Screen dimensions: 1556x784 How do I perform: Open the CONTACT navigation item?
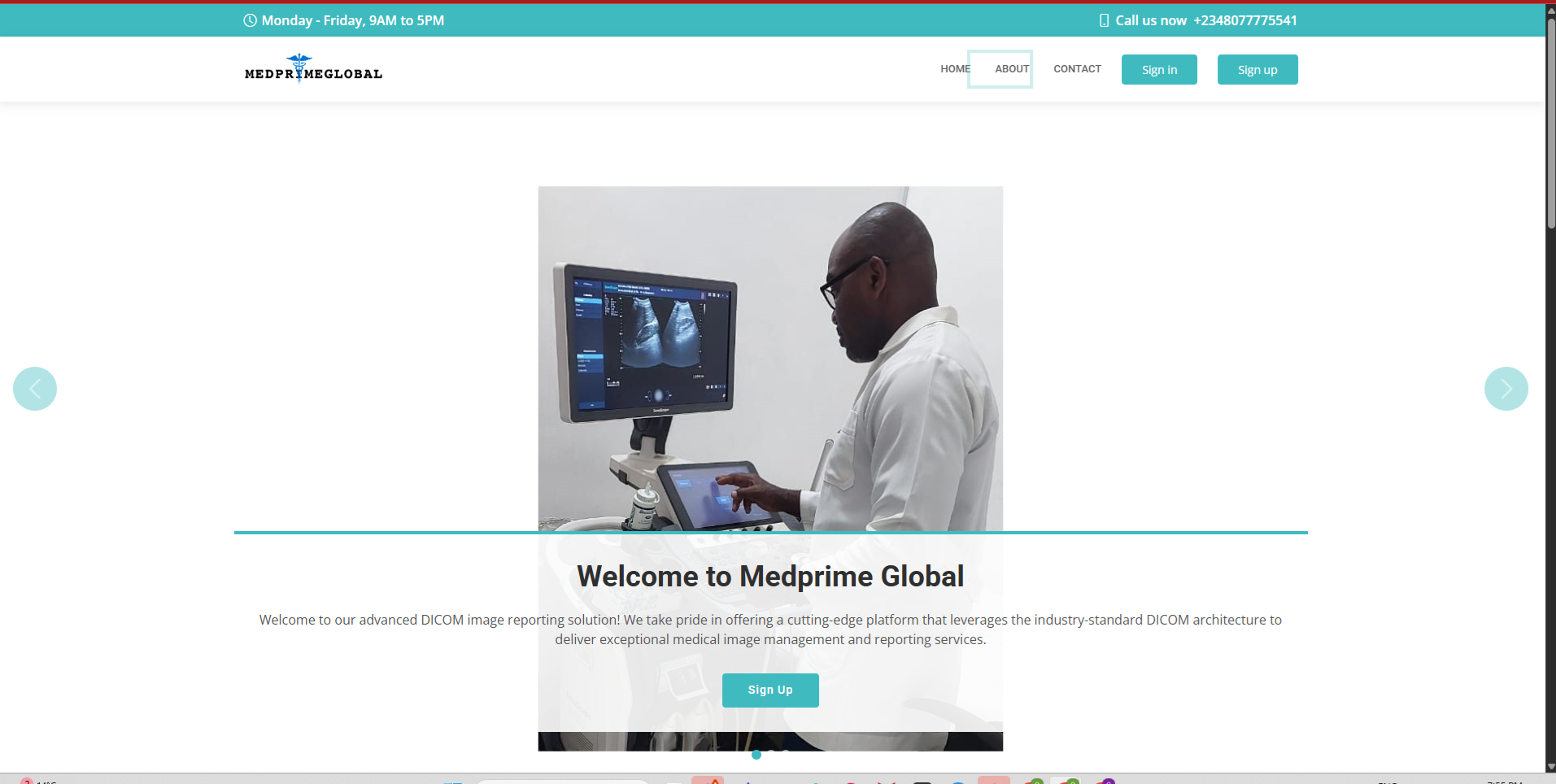(x=1077, y=69)
